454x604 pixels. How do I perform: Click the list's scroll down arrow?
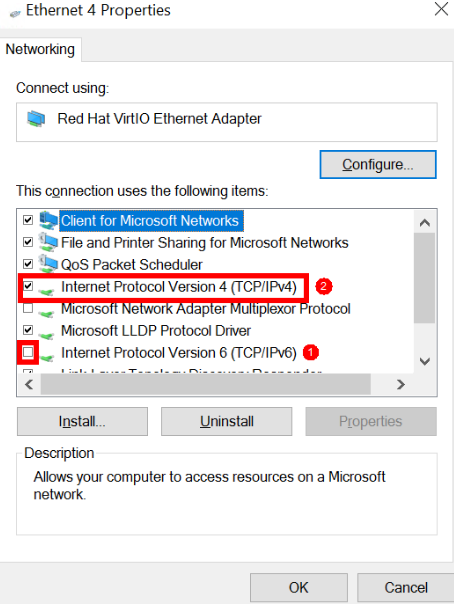coord(425,361)
